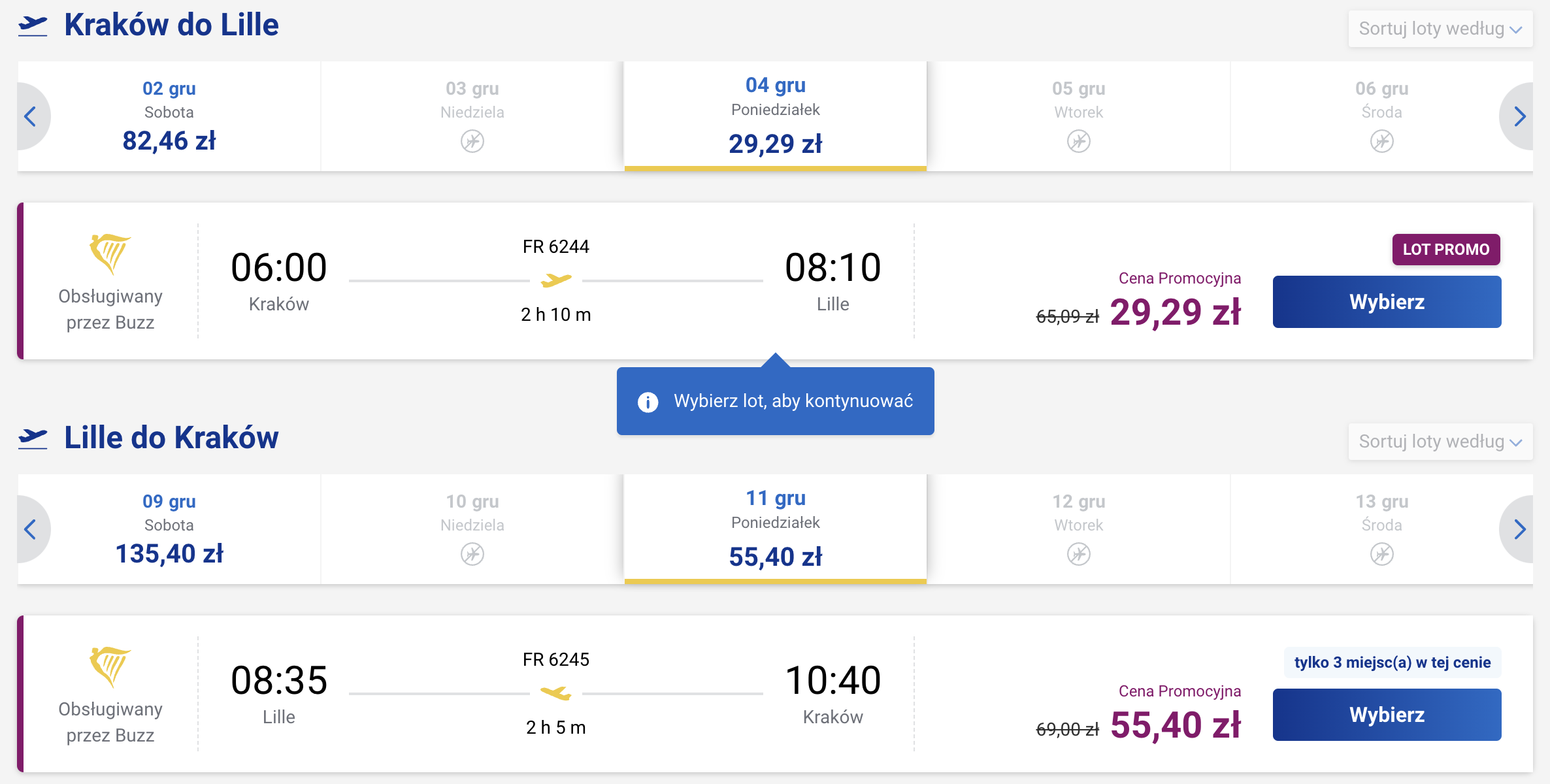Show earlier return dates with left arrow
The height and width of the screenshot is (784, 1550).
(x=31, y=529)
